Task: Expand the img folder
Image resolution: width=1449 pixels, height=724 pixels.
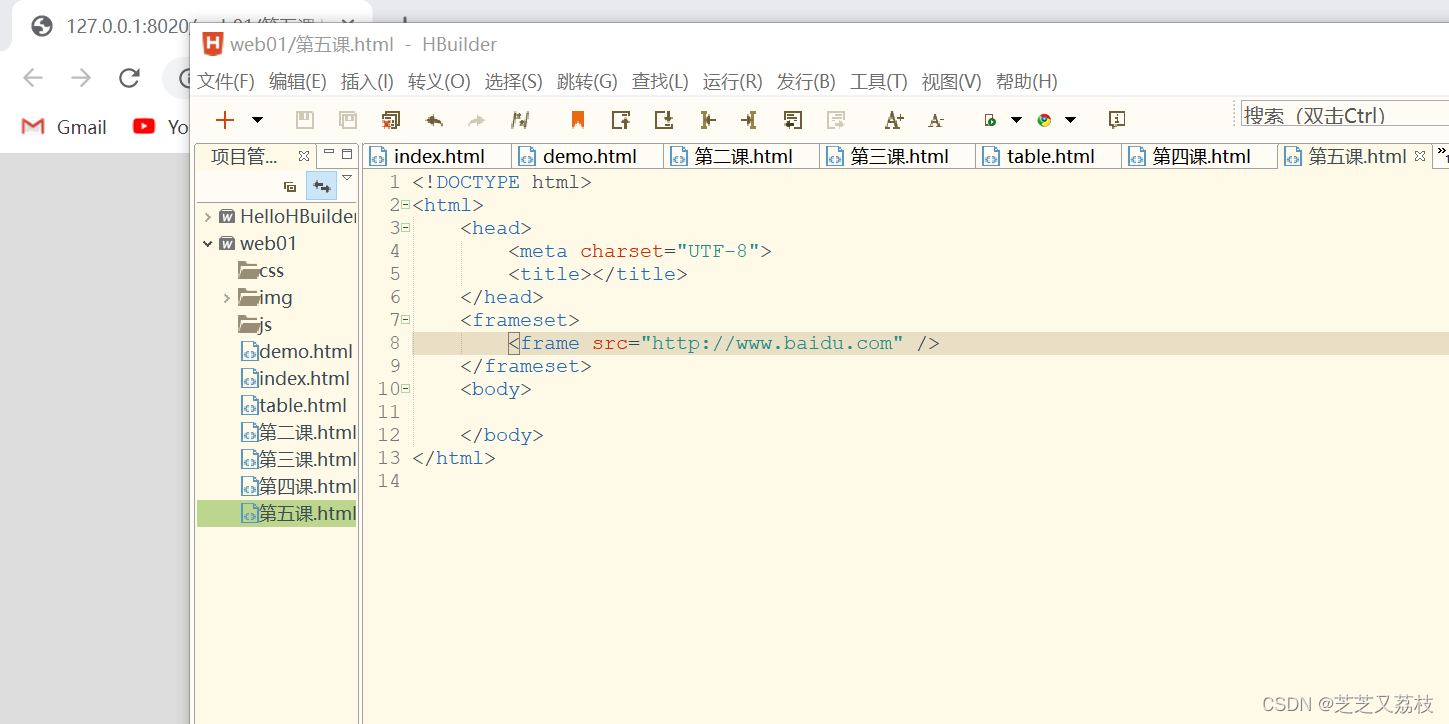Action: point(227,298)
